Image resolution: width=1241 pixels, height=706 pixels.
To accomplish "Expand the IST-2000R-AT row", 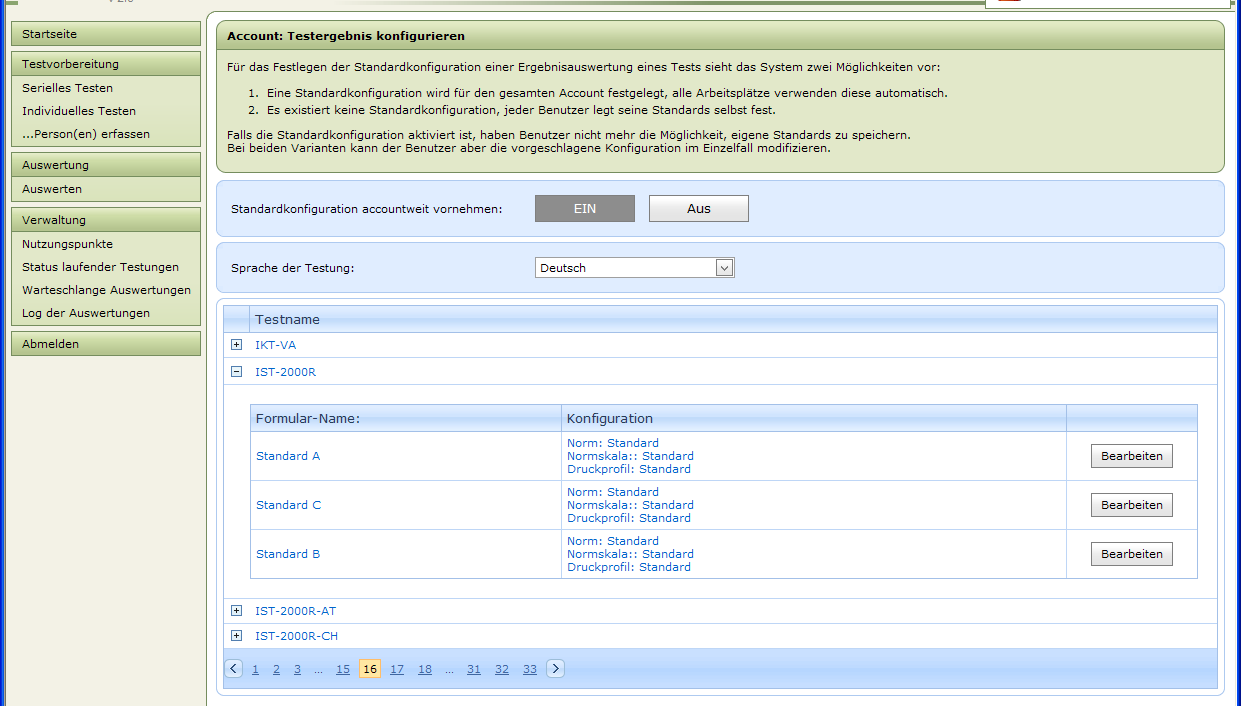I will pyautogui.click(x=237, y=611).
